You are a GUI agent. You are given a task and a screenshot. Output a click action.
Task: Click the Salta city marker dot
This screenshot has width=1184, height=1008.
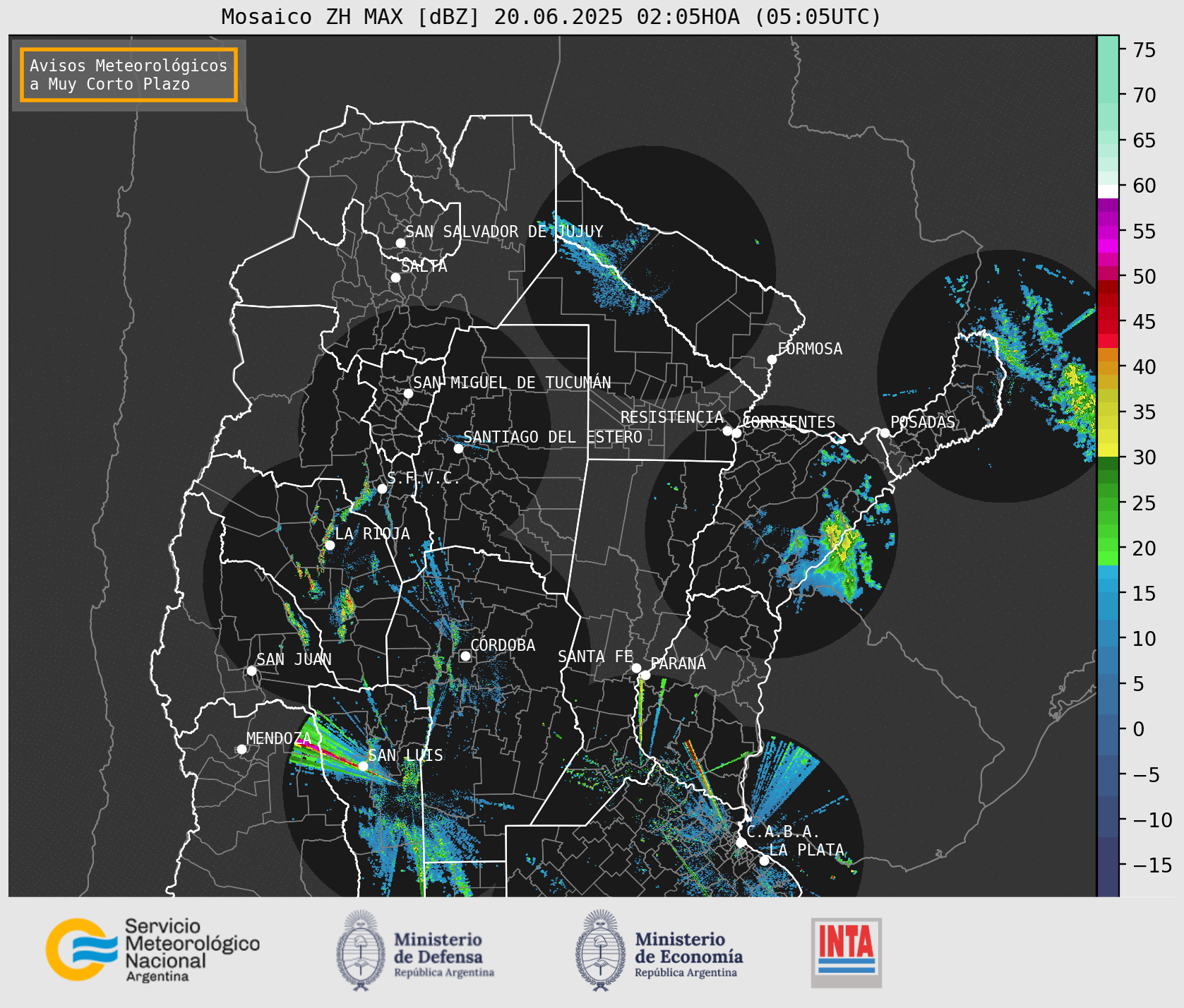396,277
